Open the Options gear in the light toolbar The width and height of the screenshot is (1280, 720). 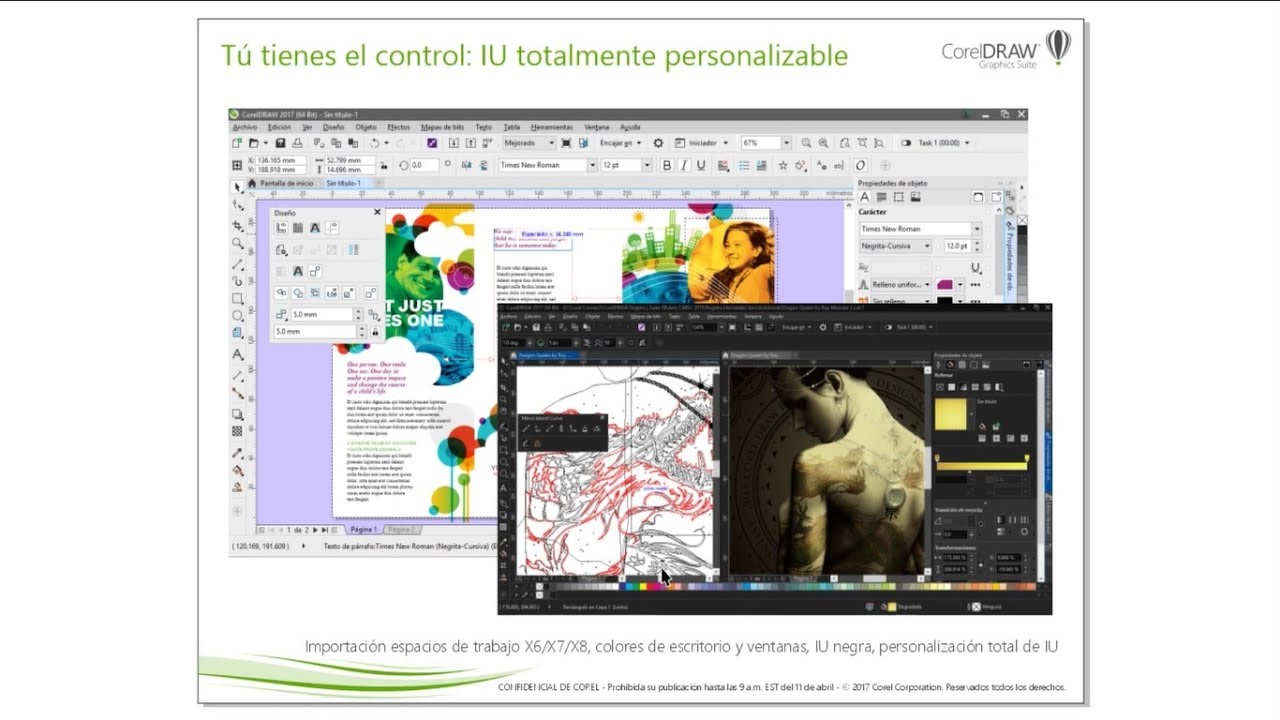658,143
